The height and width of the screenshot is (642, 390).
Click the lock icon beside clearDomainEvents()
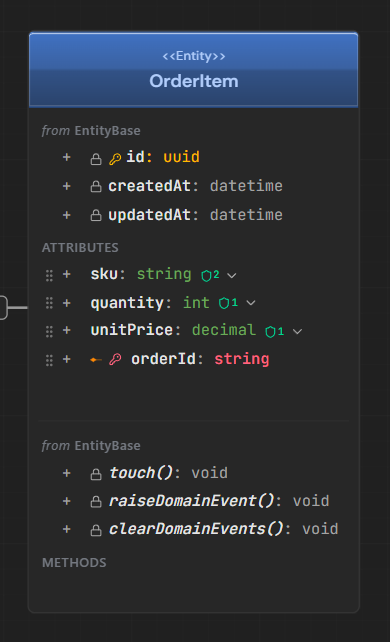[x=96, y=530]
